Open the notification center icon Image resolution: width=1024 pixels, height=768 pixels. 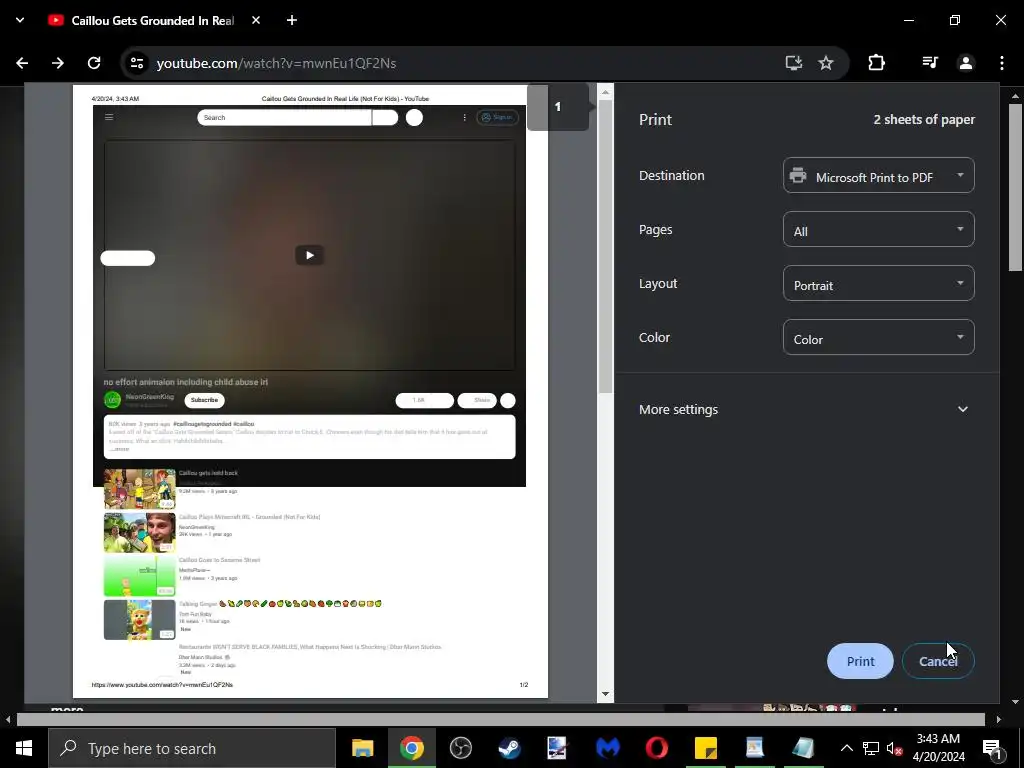pyautogui.click(x=993, y=748)
